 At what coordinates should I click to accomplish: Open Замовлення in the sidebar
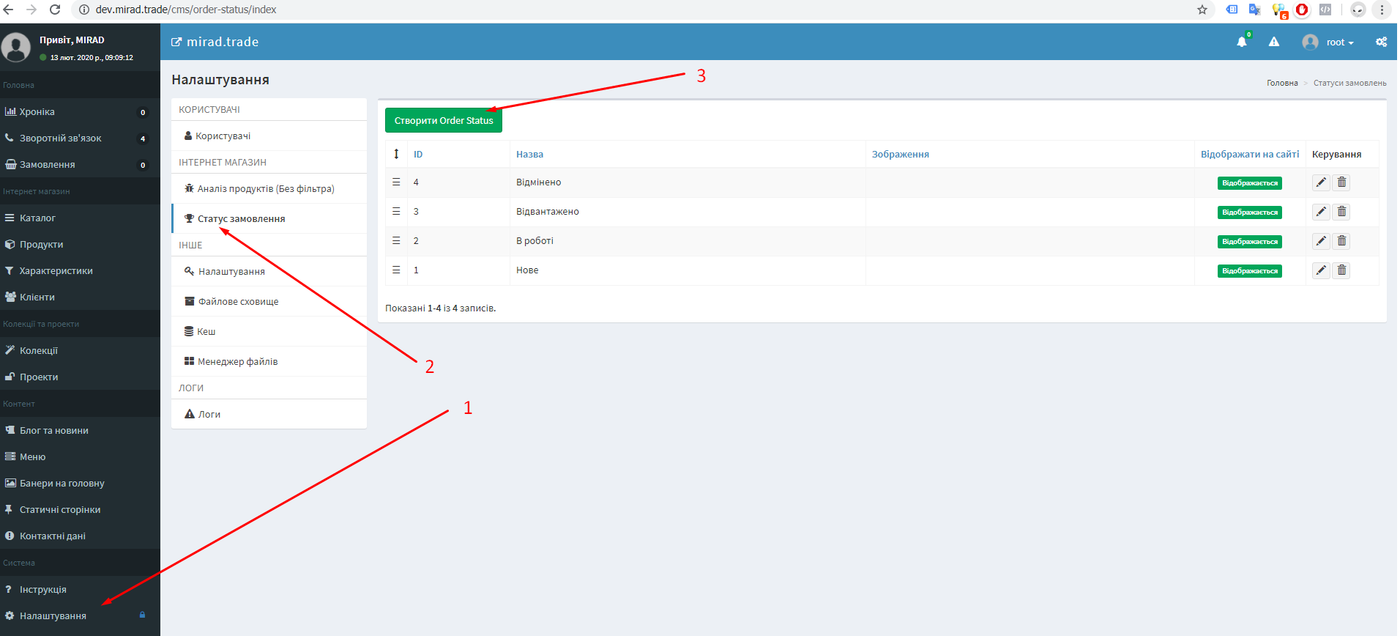pyautogui.click(x=80, y=164)
